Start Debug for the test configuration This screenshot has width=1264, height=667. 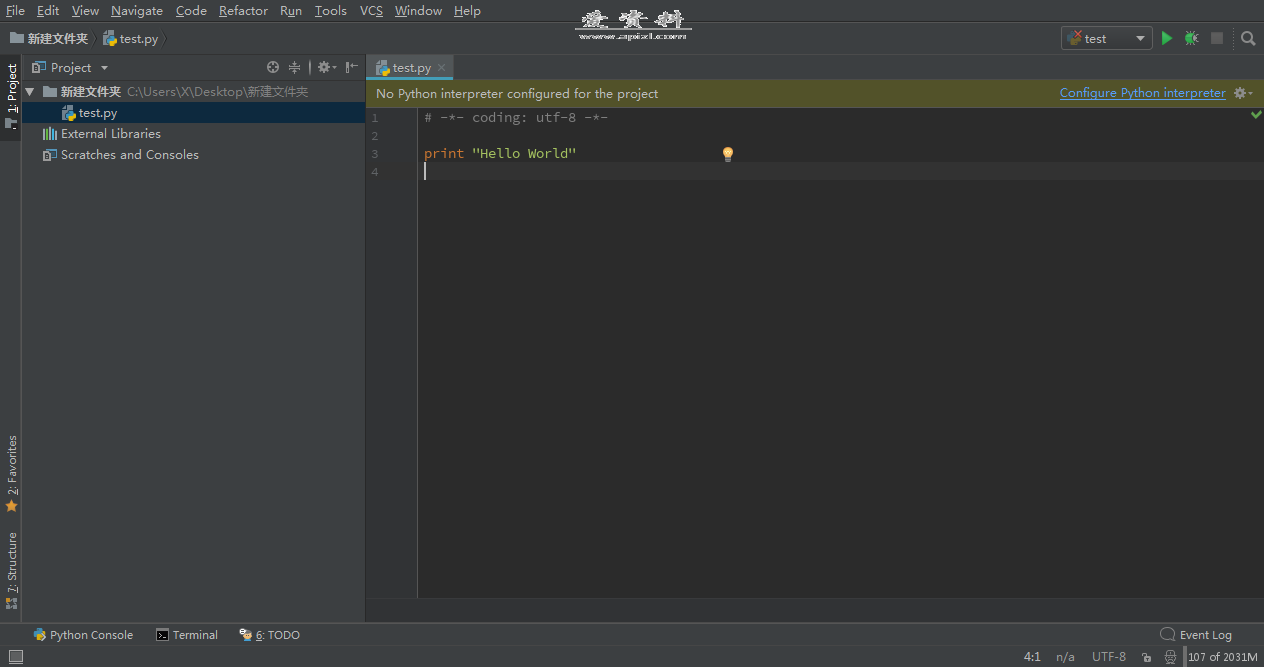(x=1190, y=37)
